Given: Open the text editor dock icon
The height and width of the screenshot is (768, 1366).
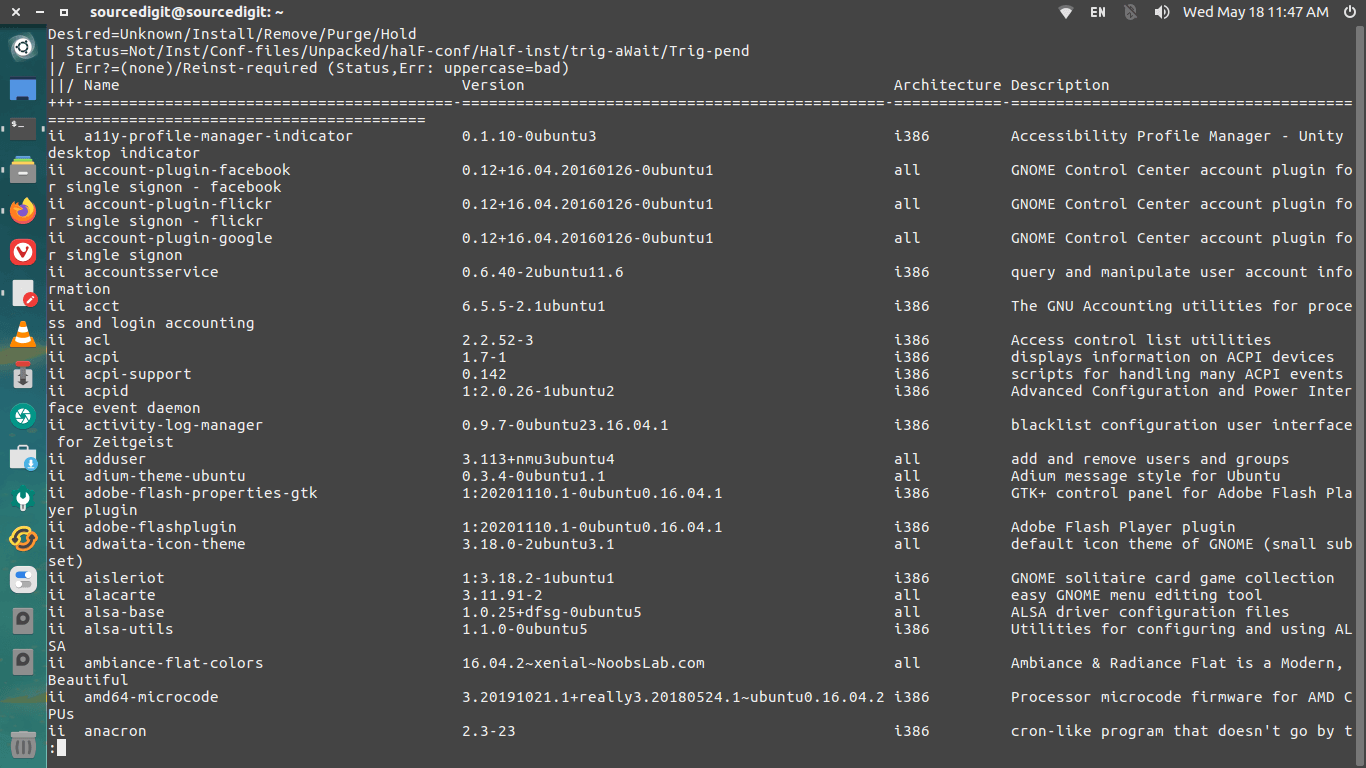Looking at the screenshot, I should (23, 293).
